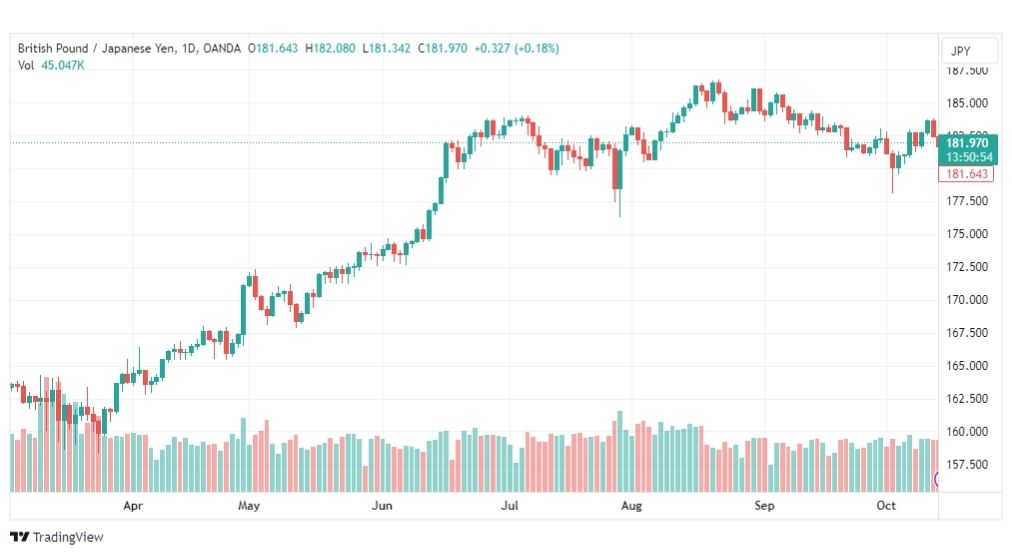
Task: Click the current price label 181.970
Action: (967, 143)
